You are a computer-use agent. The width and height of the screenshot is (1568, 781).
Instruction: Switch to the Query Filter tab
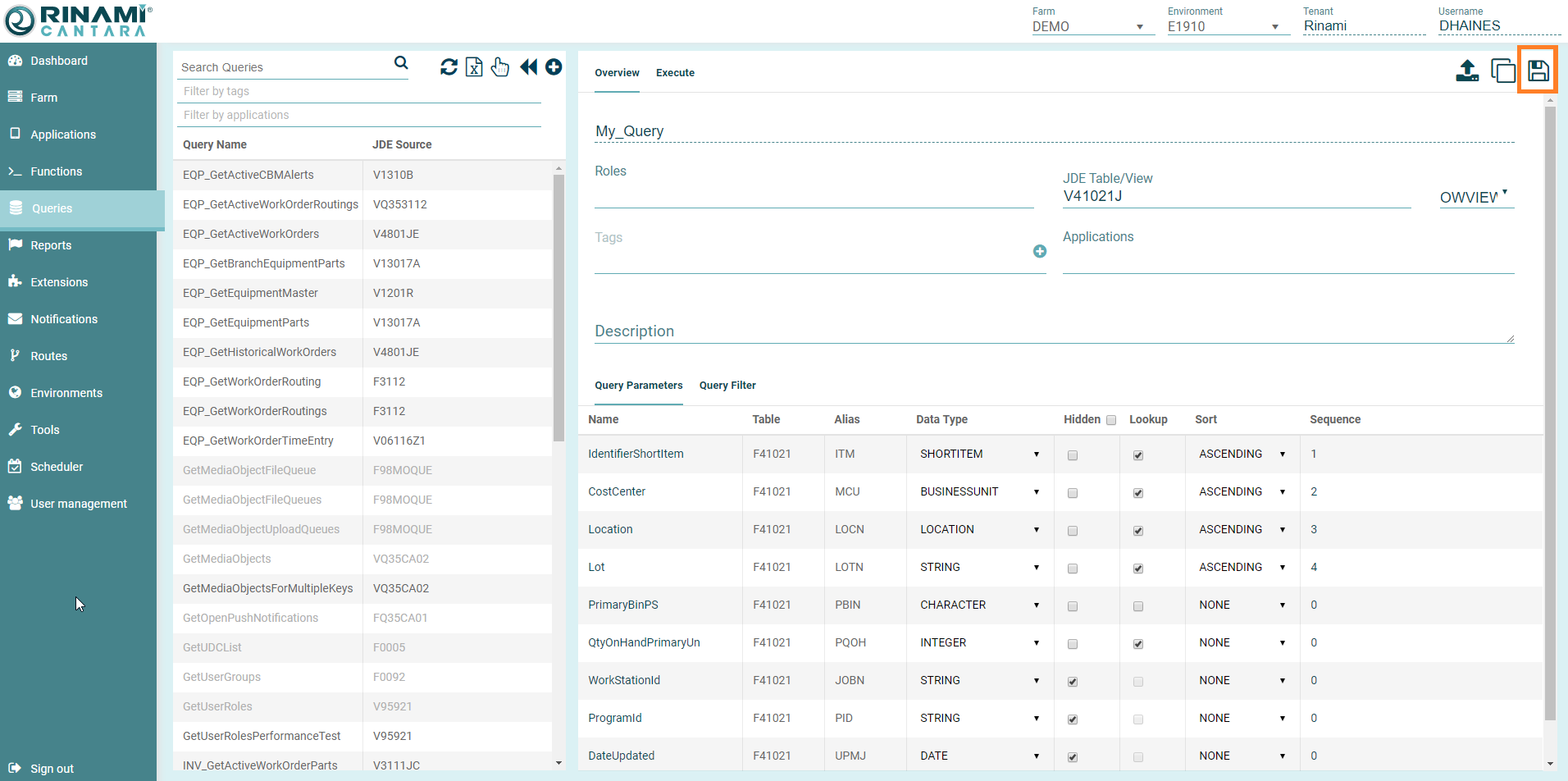(x=727, y=386)
